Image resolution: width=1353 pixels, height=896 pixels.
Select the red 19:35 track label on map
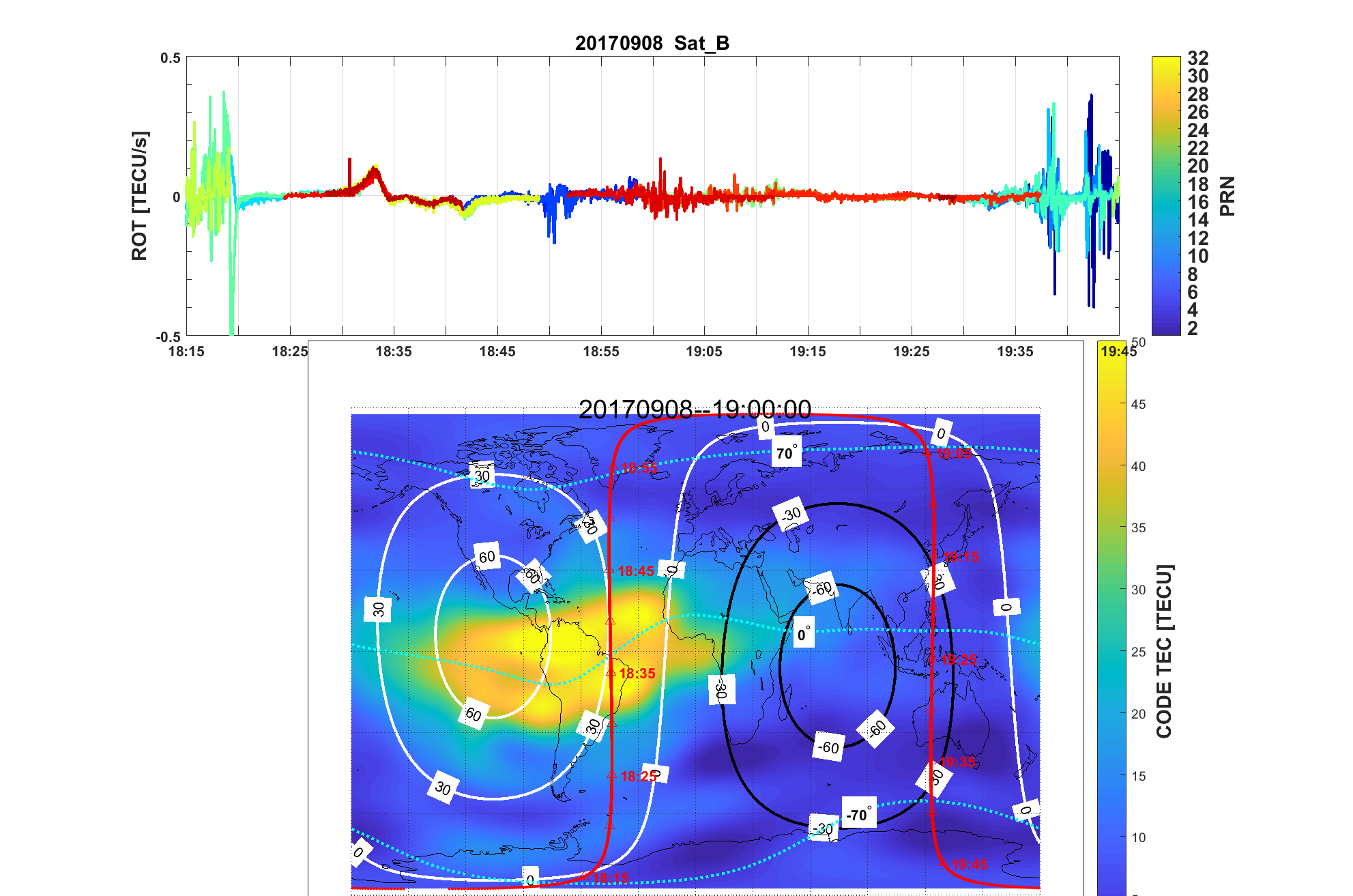[x=957, y=762]
